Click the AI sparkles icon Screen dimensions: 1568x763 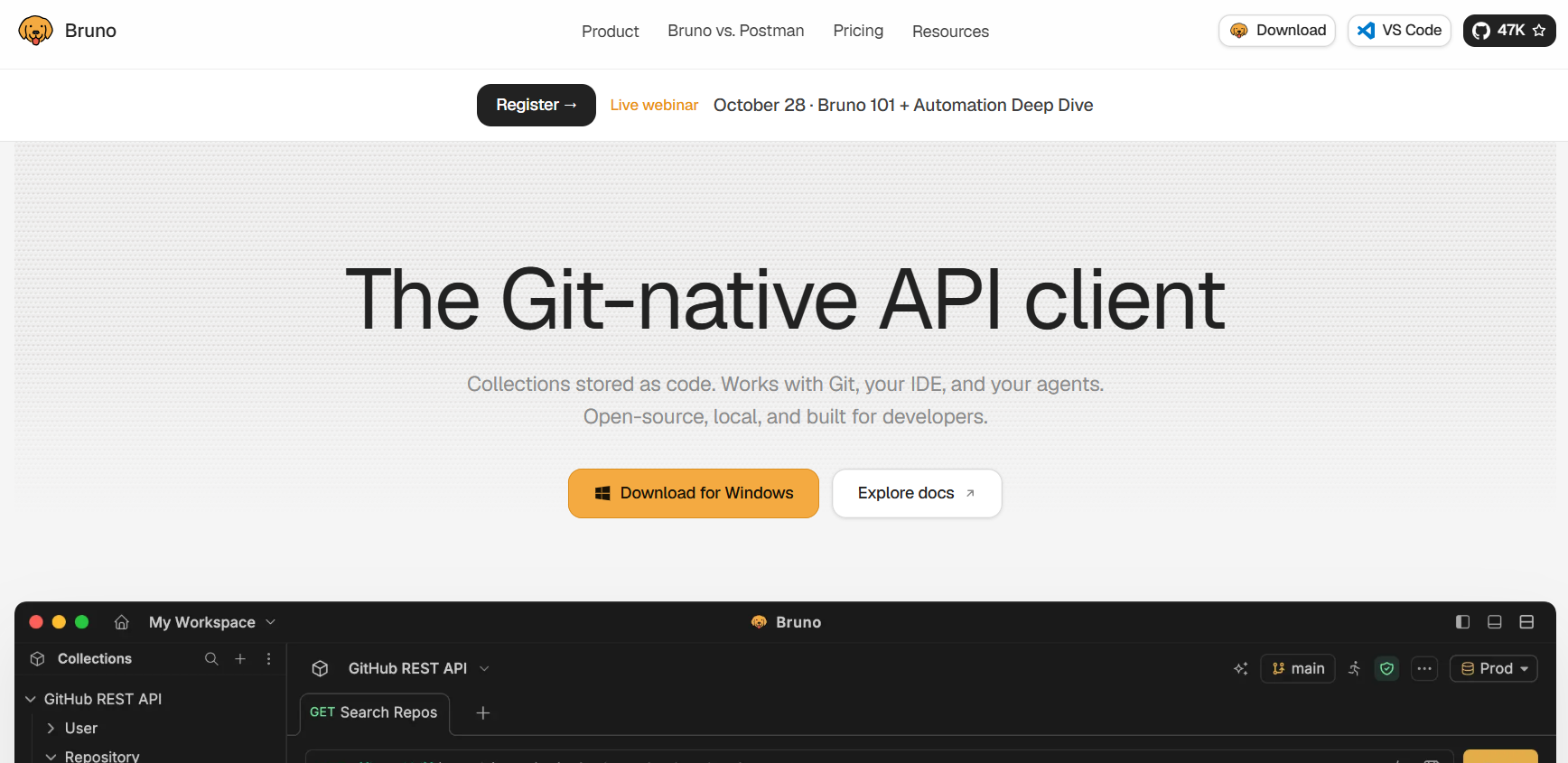(1241, 669)
